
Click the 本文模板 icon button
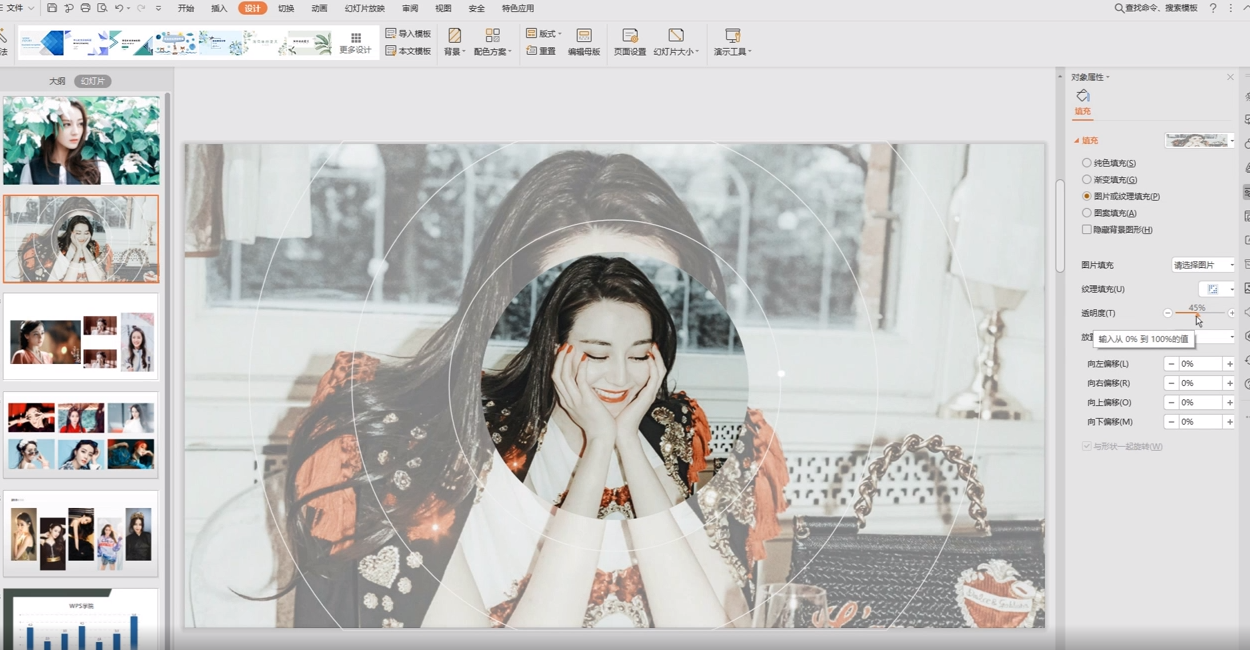pyautogui.click(x=408, y=51)
